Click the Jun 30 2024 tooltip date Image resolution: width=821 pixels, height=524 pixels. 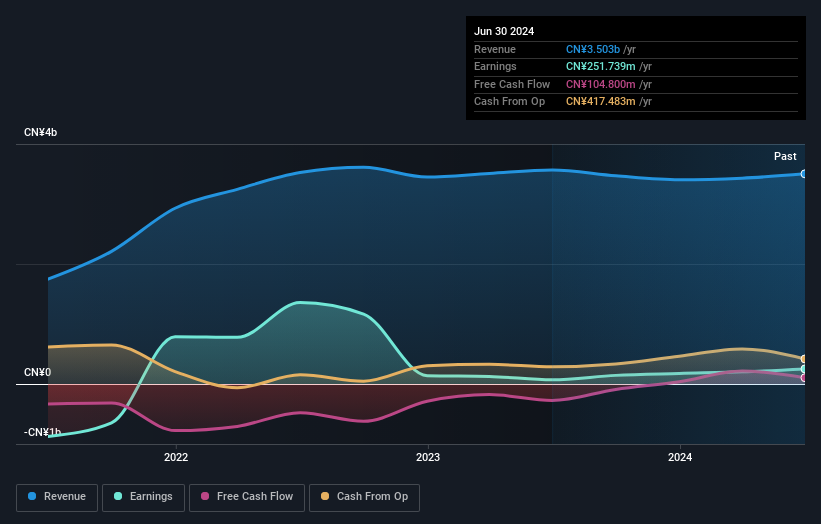coord(504,31)
